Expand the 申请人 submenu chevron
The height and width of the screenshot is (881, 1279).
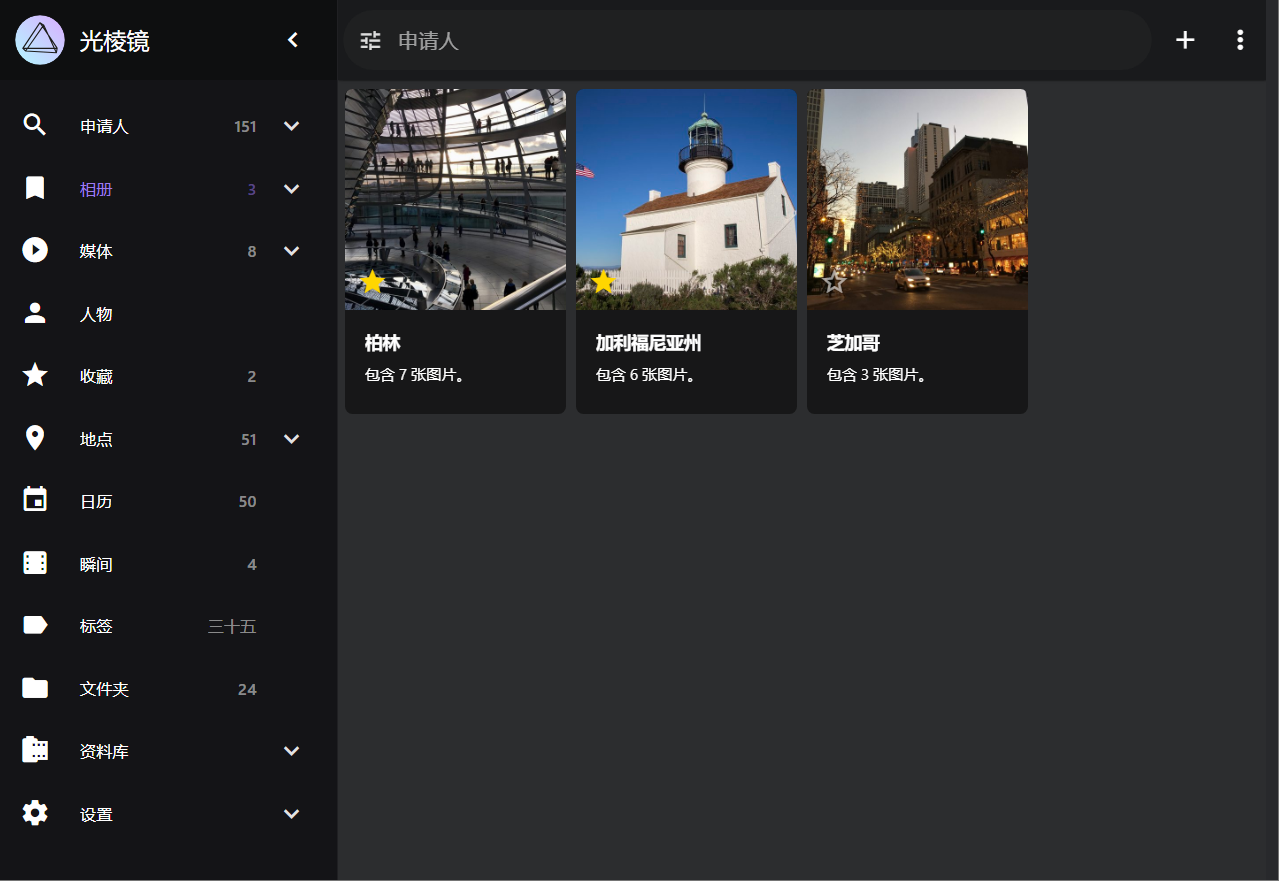click(x=292, y=126)
